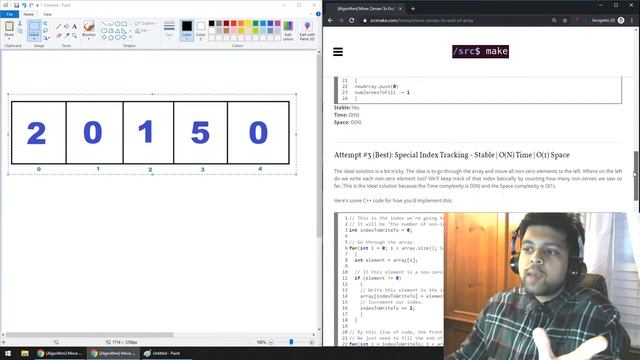Switch to the View ribbon tab
Image resolution: width=640 pixels, height=360 pixels.
(x=47, y=14)
